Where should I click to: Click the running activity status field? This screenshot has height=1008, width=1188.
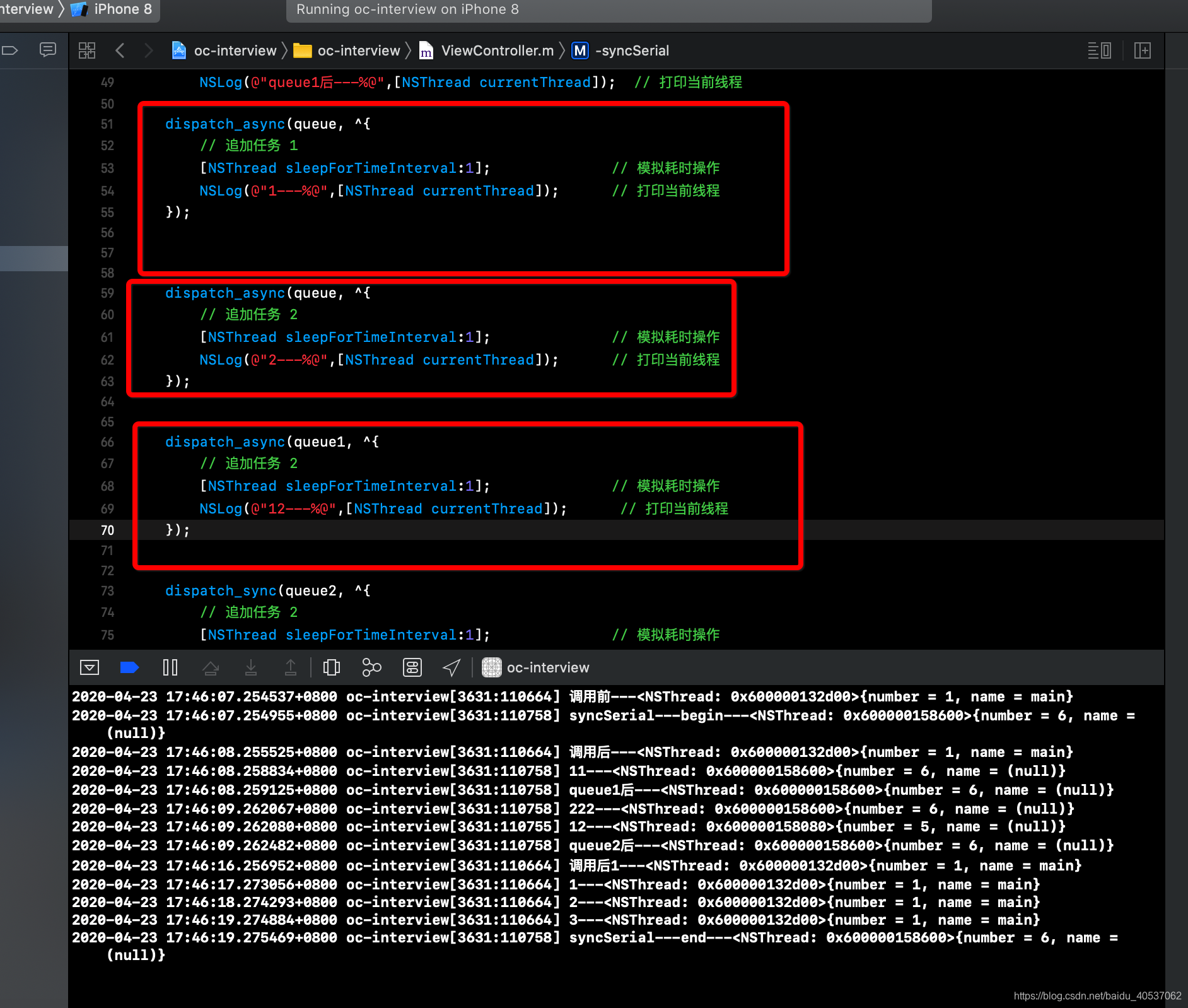pyautogui.click(x=609, y=9)
